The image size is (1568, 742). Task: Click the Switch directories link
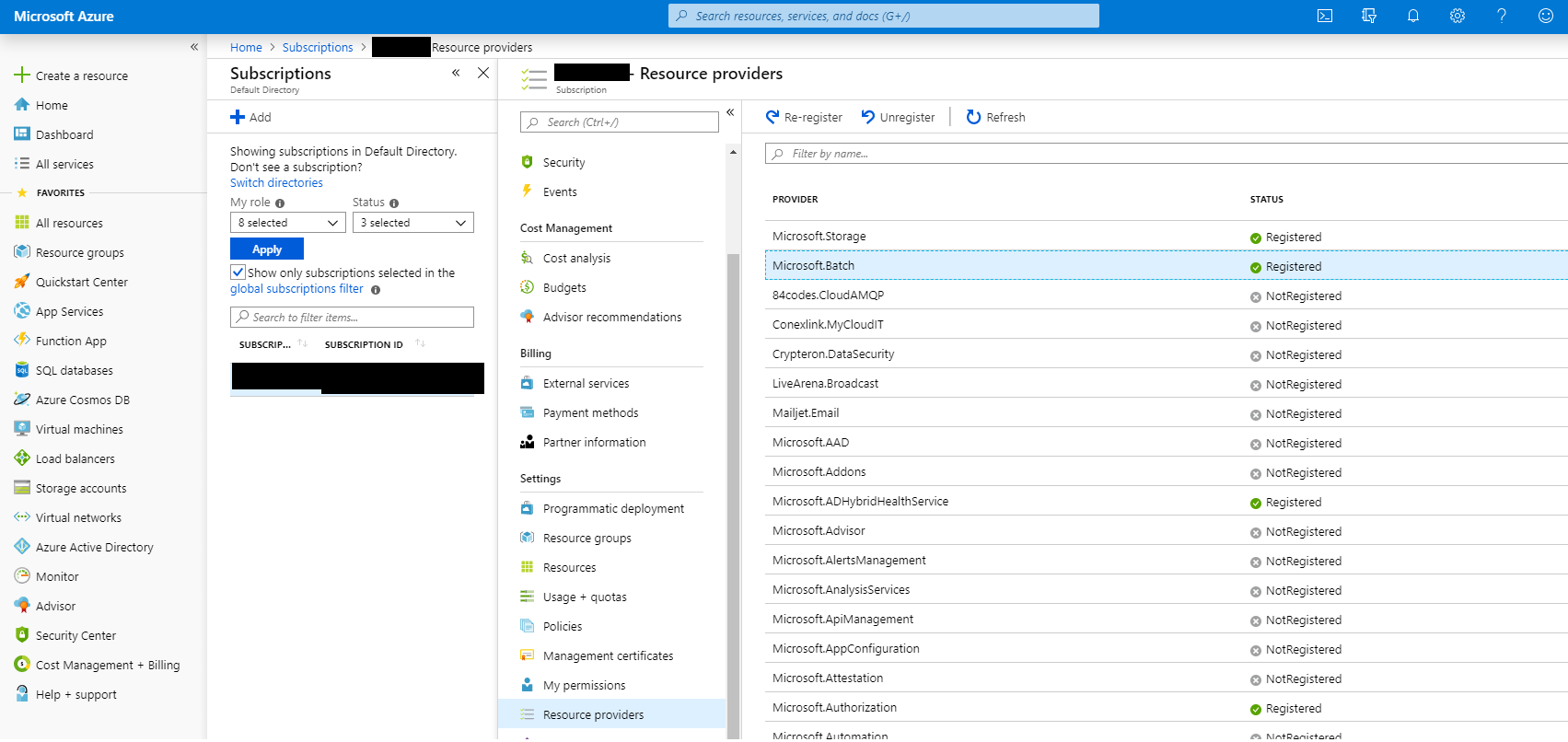[x=276, y=183]
